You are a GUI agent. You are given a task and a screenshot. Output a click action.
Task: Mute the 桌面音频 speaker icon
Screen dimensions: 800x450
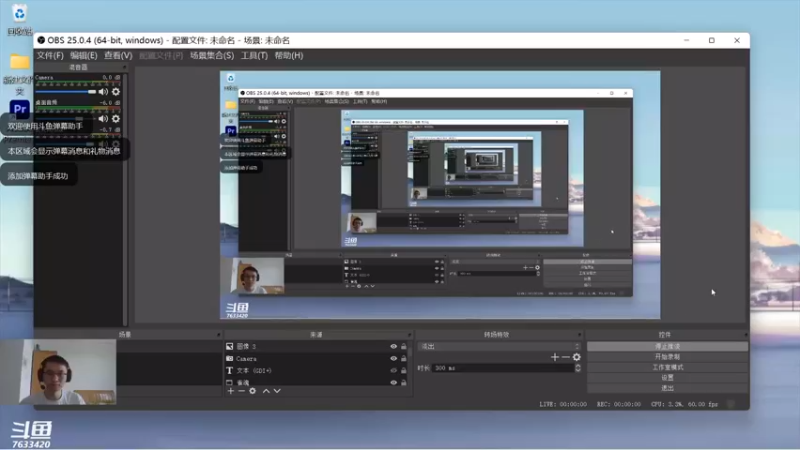(x=103, y=118)
